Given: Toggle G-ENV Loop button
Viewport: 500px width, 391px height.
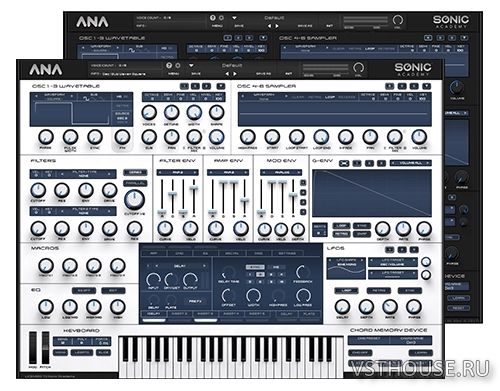Looking at the screenshot, I should click(341, 226).
